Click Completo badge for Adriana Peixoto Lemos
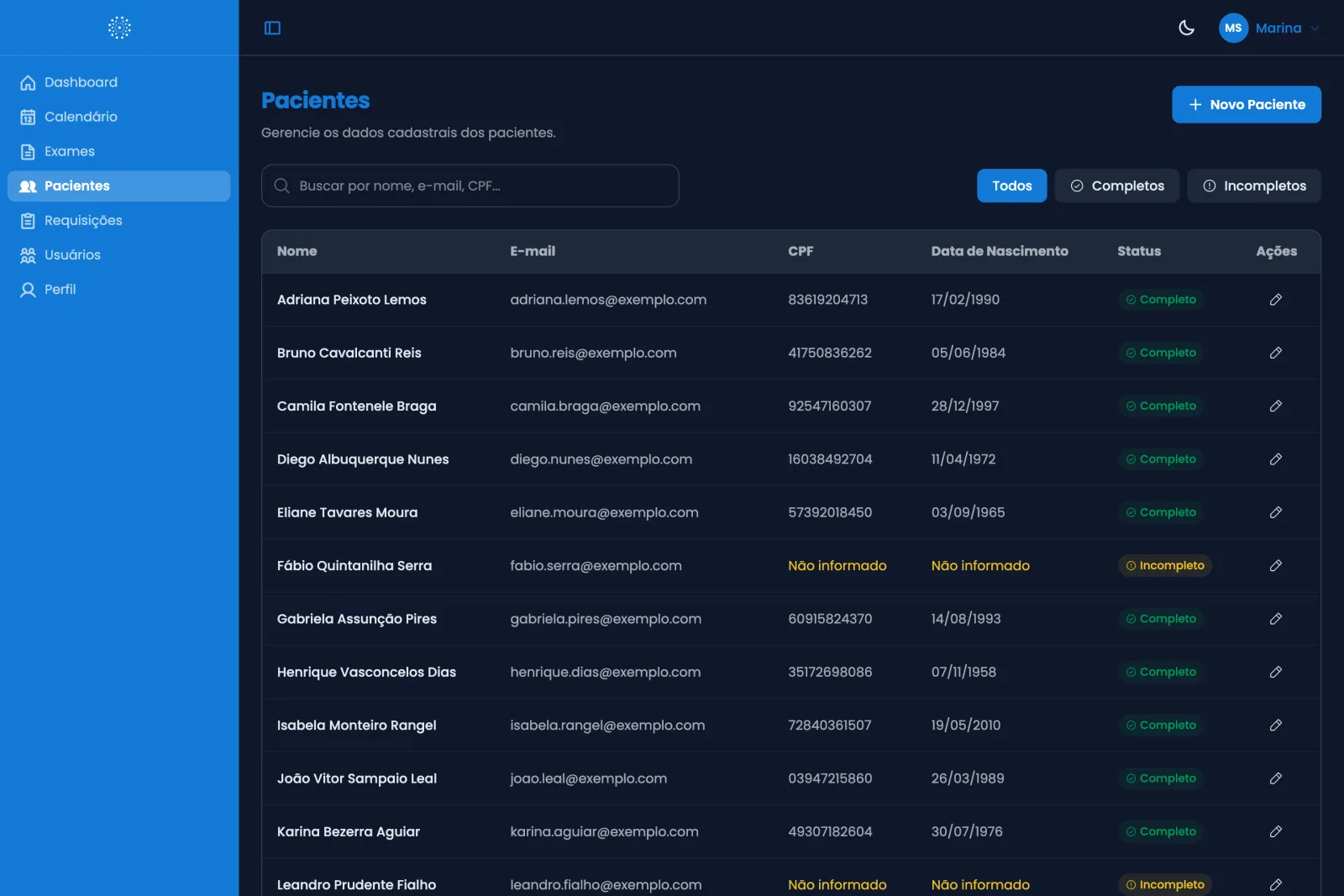1344x896 pixels. pos(1160,300)
